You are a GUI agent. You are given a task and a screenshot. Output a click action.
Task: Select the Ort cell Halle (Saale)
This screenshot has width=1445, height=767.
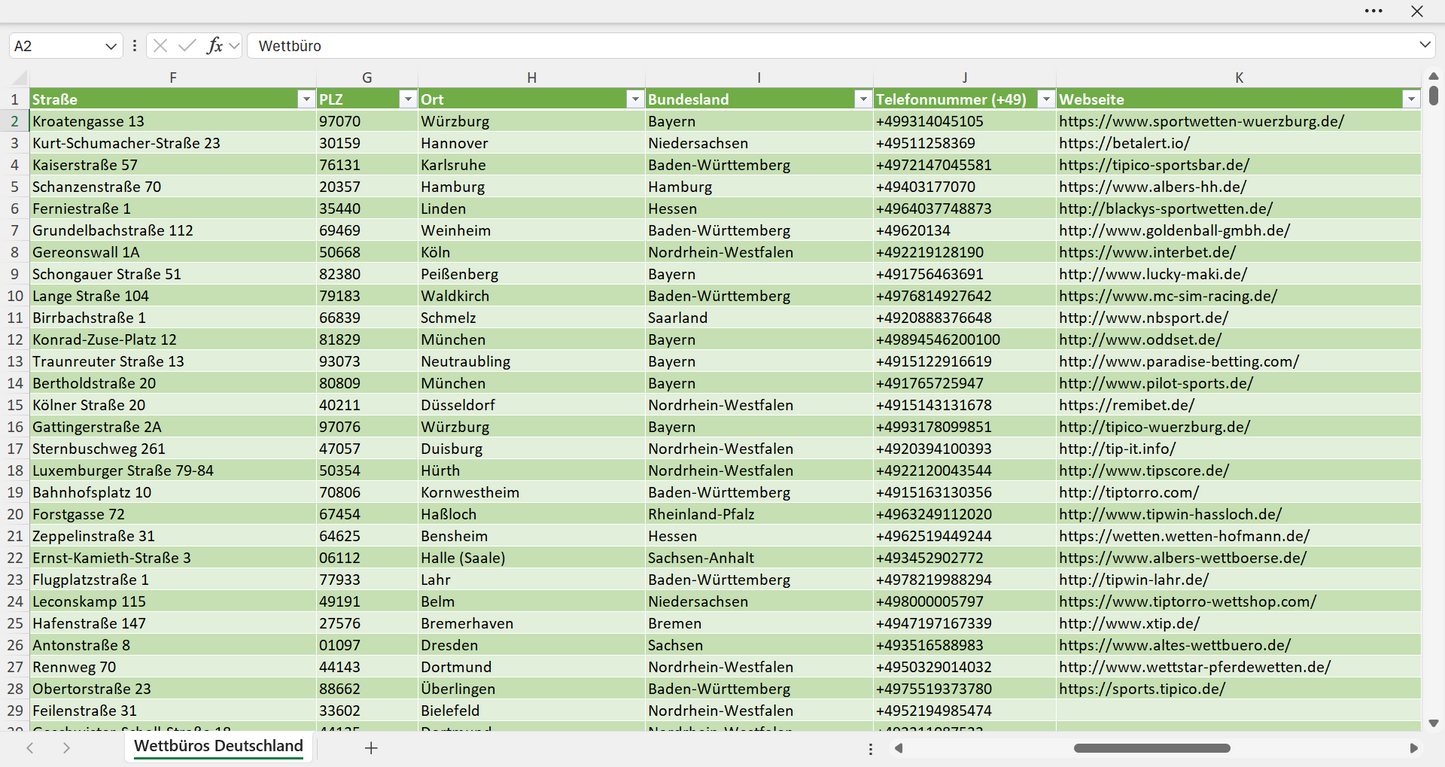pos(532,558)
